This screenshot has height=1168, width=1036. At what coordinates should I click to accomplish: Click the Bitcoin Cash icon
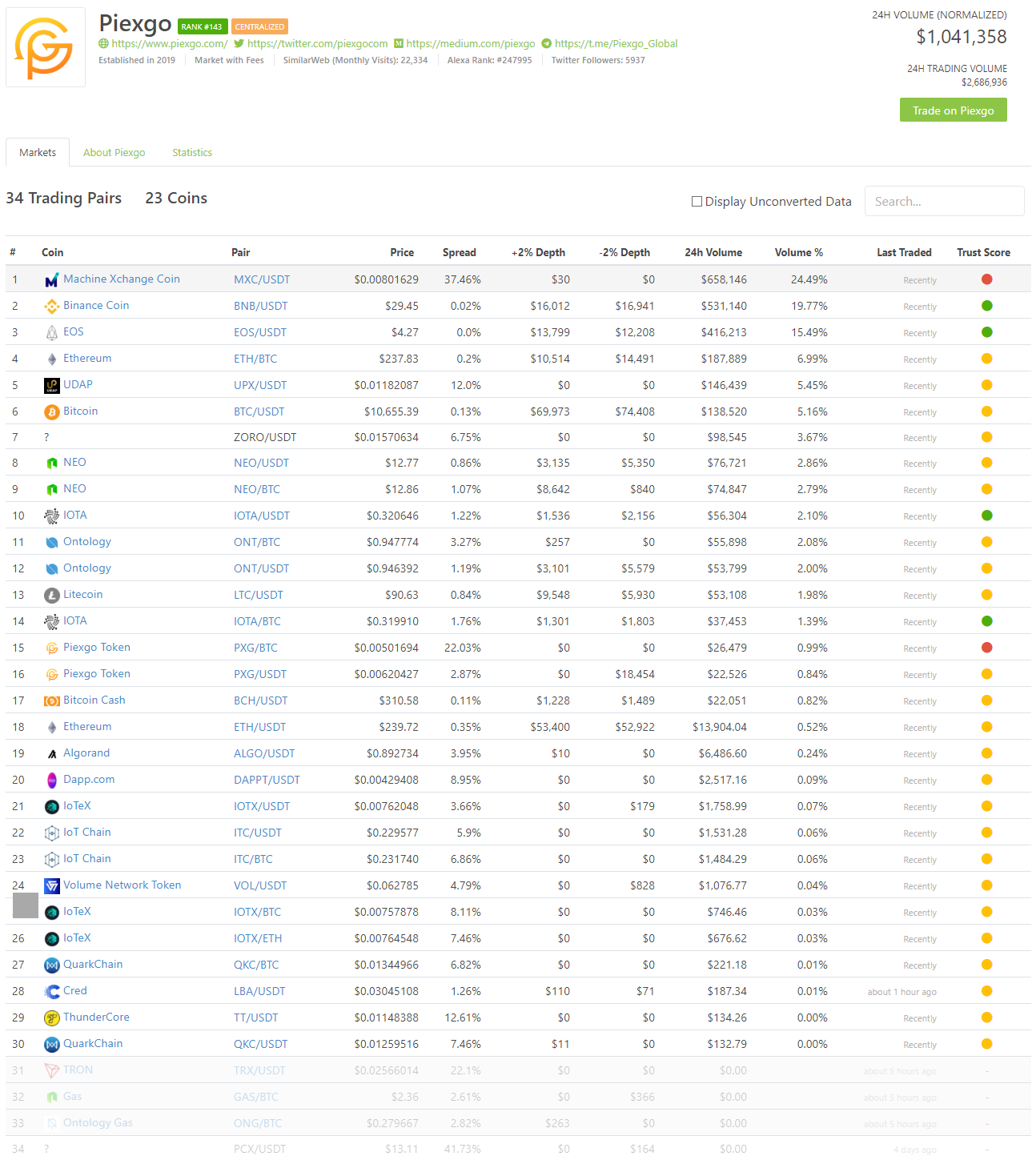[52, 701]
